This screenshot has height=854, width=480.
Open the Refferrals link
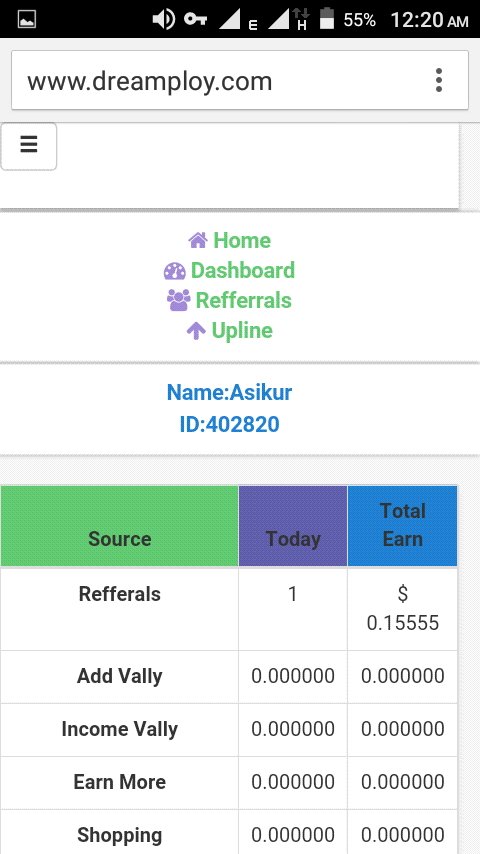(244, 300)
